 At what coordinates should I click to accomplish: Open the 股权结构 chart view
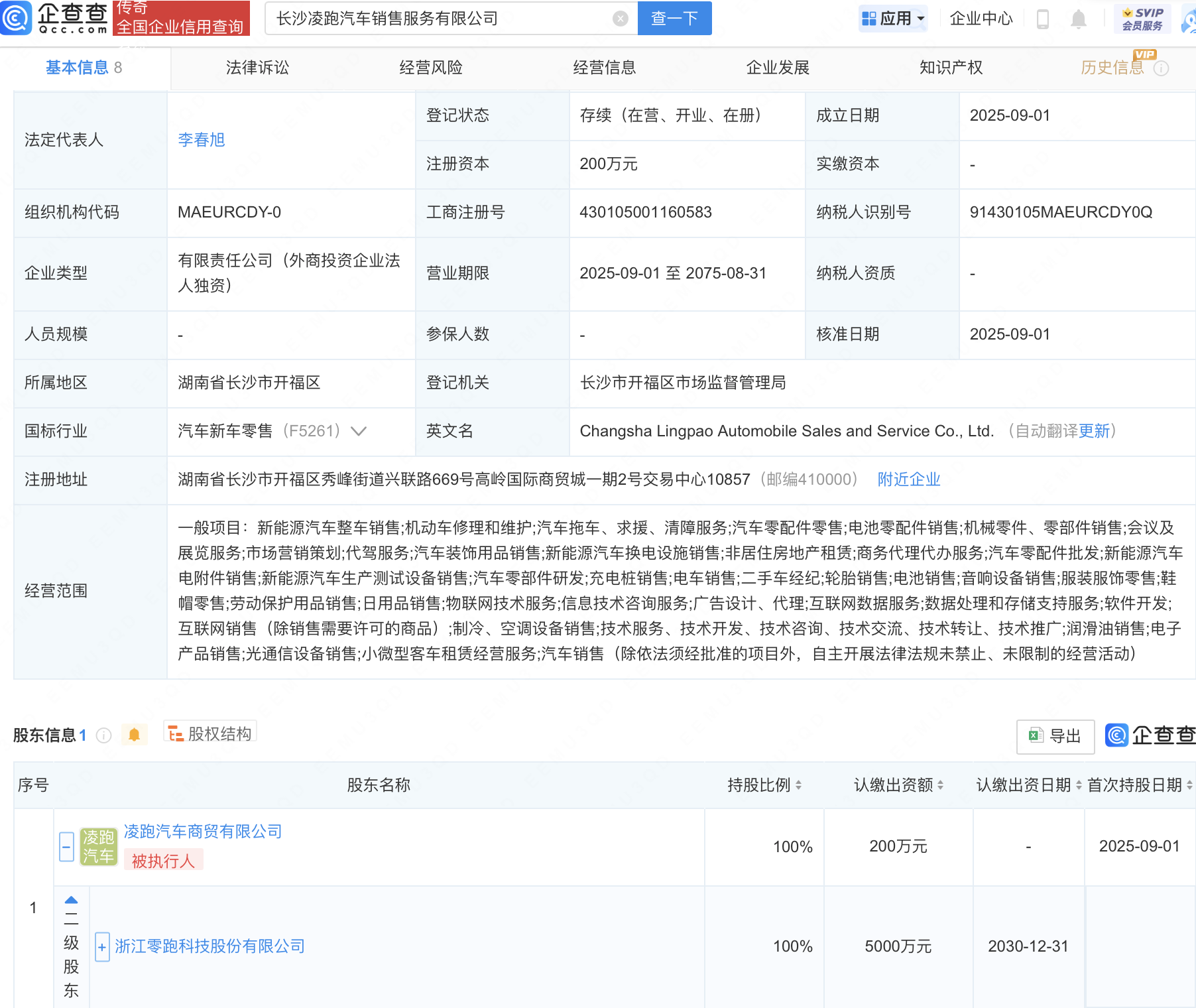(x=210, y=733)
